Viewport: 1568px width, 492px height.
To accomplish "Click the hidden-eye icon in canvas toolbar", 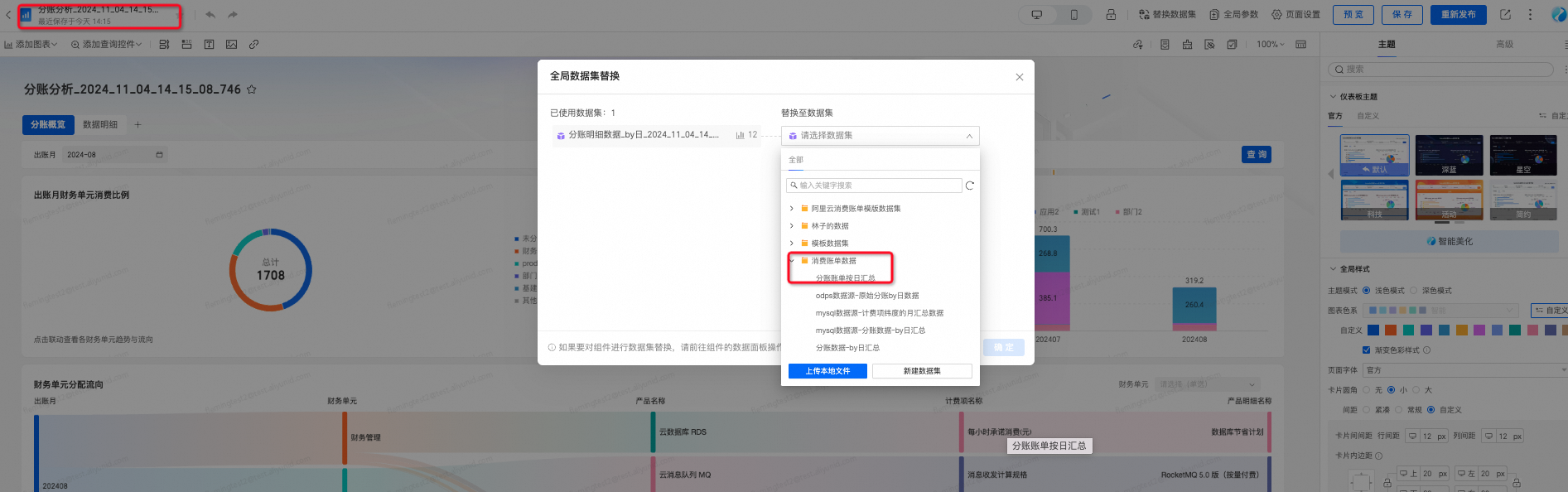I will click(x=1209, y=45).
